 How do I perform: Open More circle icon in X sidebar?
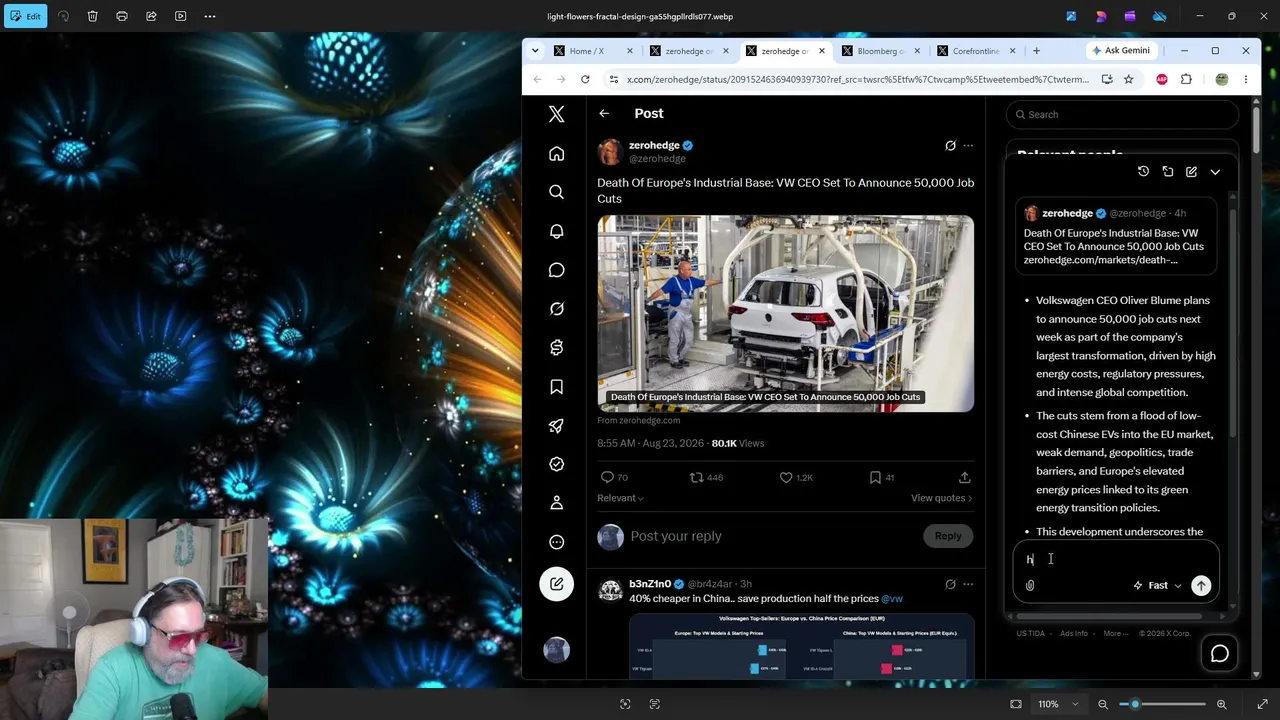coord(557,542)
